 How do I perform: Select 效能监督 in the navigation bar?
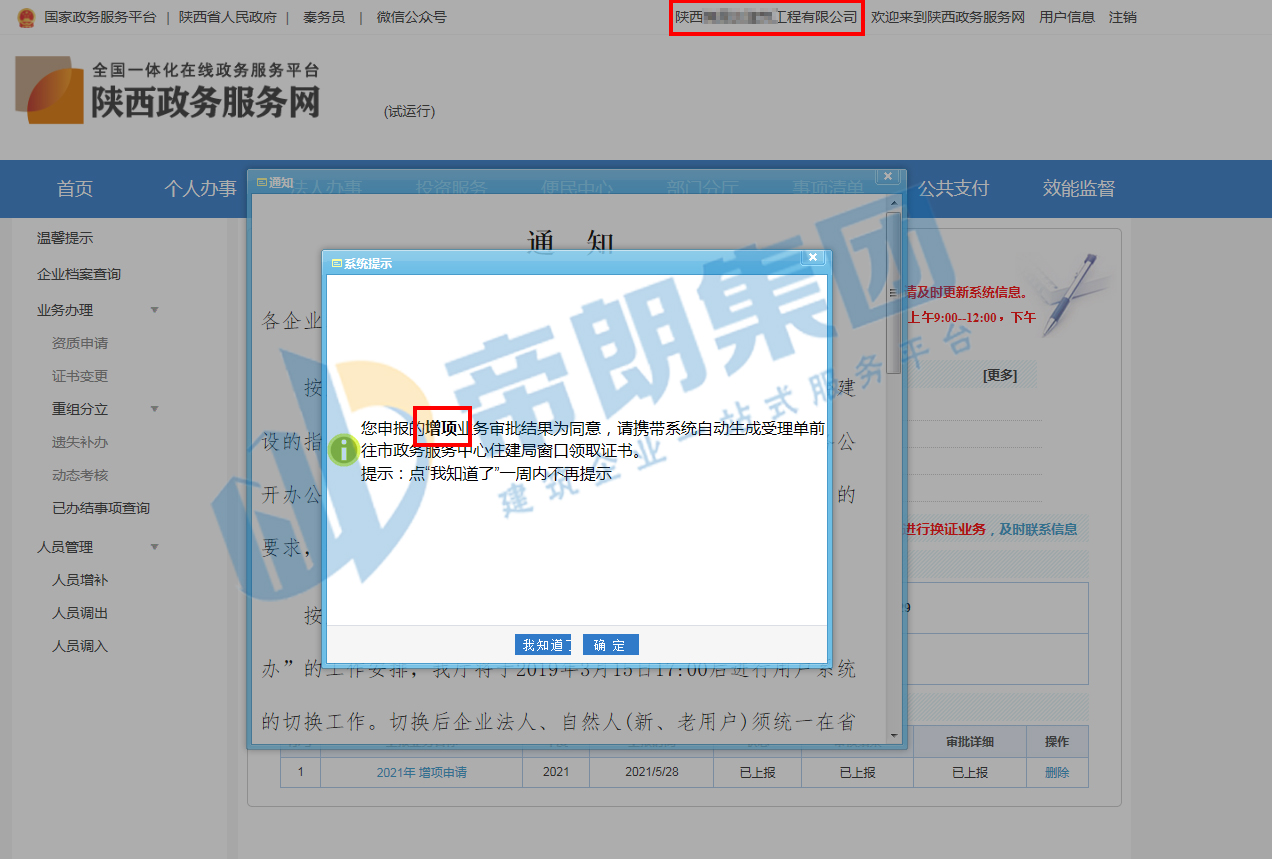(x=1079, y=189)
